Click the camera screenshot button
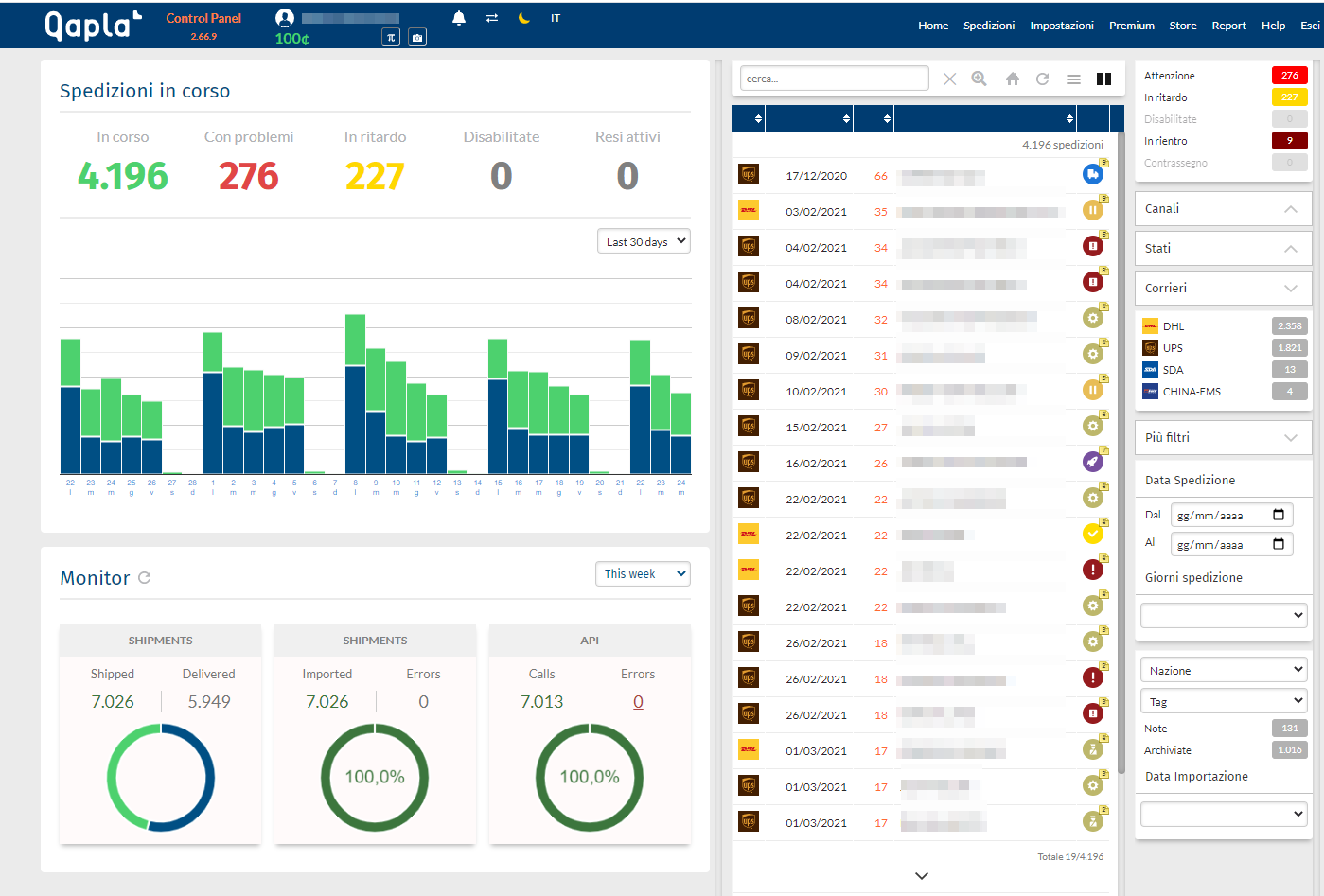Image resolution: width=1324 pixels, height=896 pixels. [x=417, y=37]
